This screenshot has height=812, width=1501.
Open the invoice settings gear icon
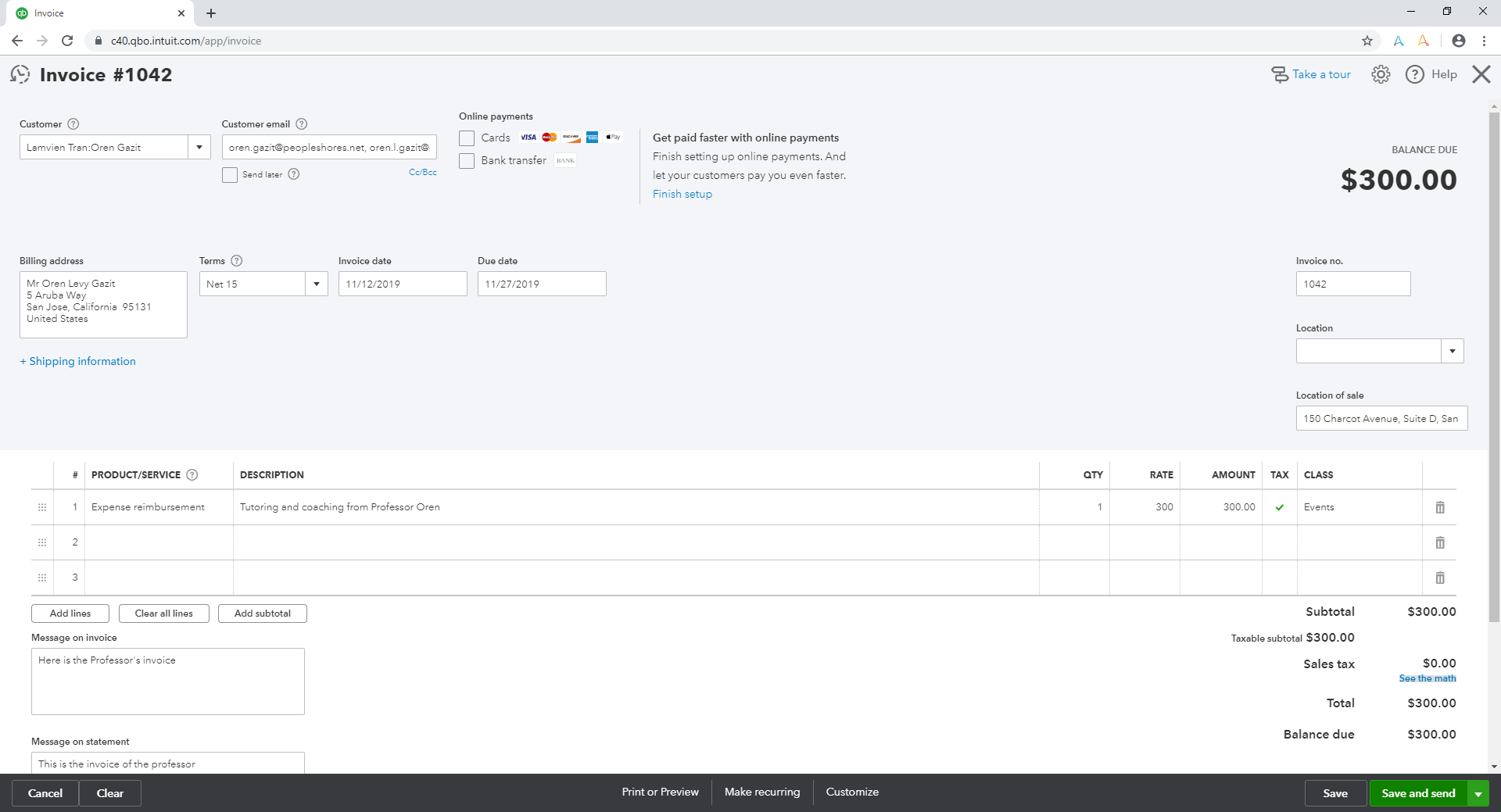(x=1381, y=74)
